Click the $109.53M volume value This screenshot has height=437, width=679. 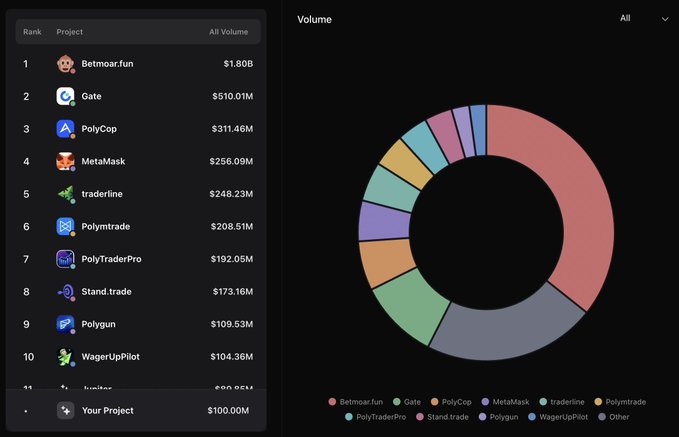[x=232, y=324]
